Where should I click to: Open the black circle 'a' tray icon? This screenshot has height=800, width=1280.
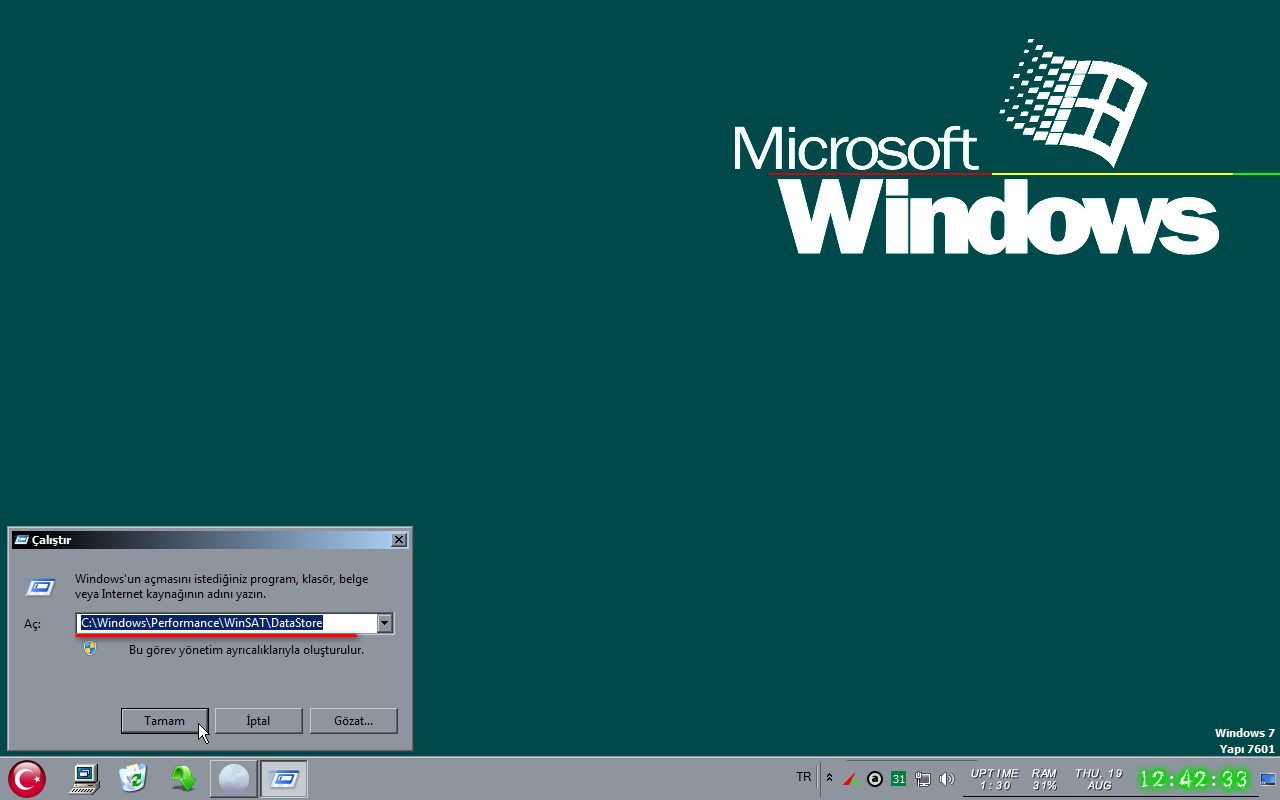[x=875, y=779]
